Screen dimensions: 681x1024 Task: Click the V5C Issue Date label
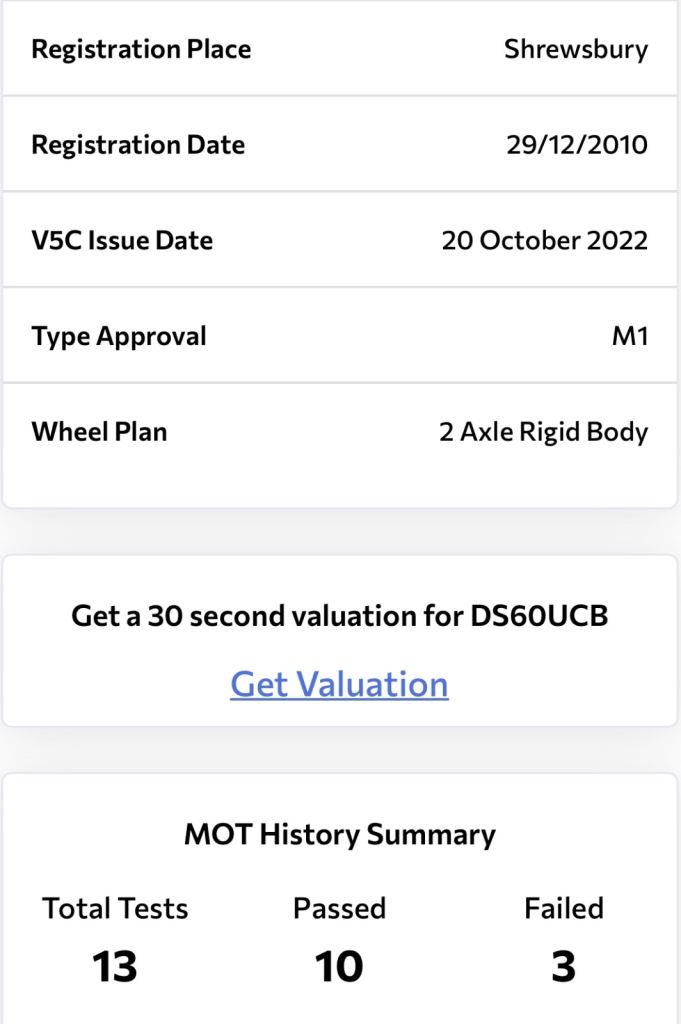pos(122,241)
